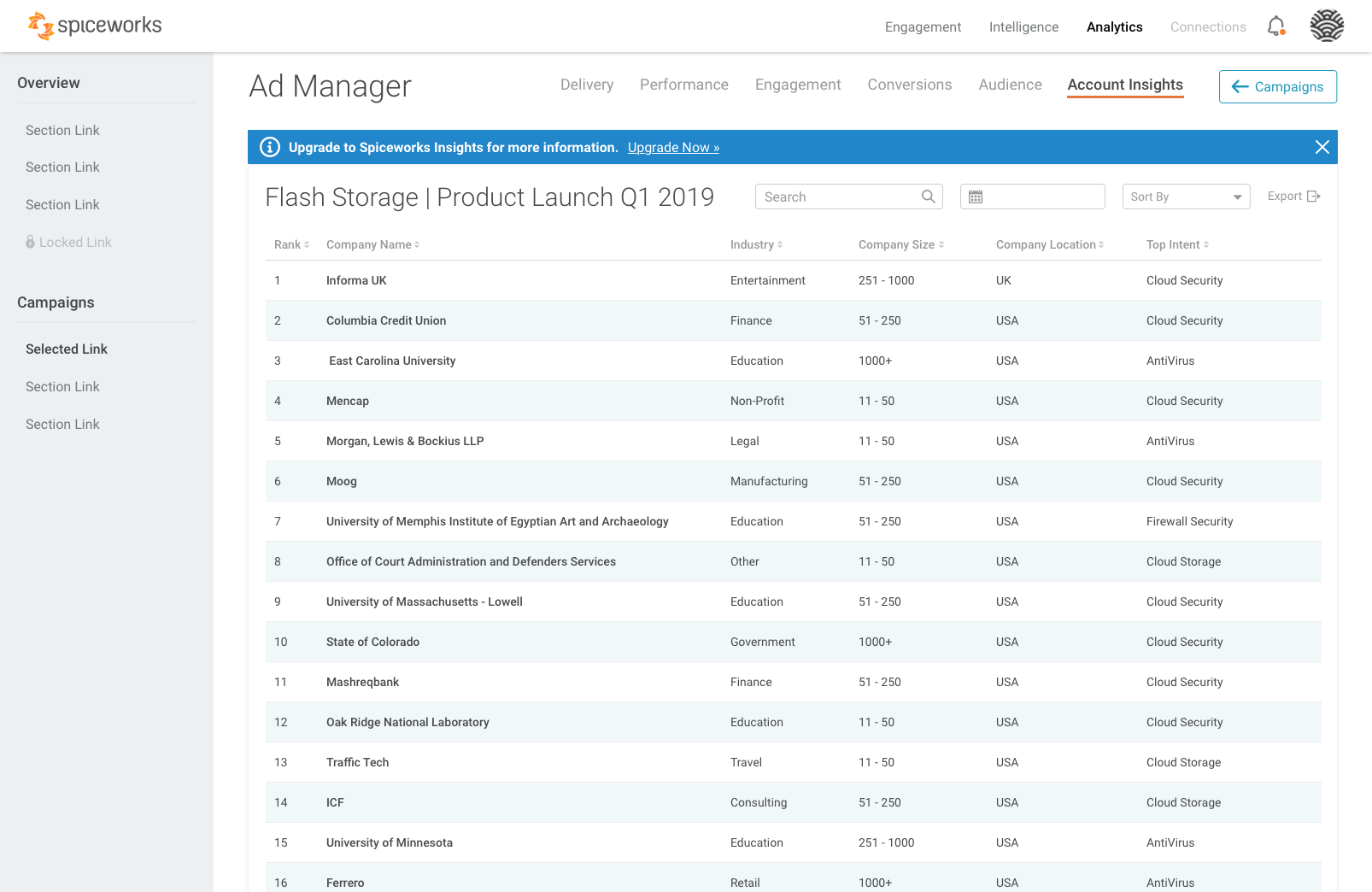
Task: Click the Ferrero company name
Action: click(x=345, y=883)
